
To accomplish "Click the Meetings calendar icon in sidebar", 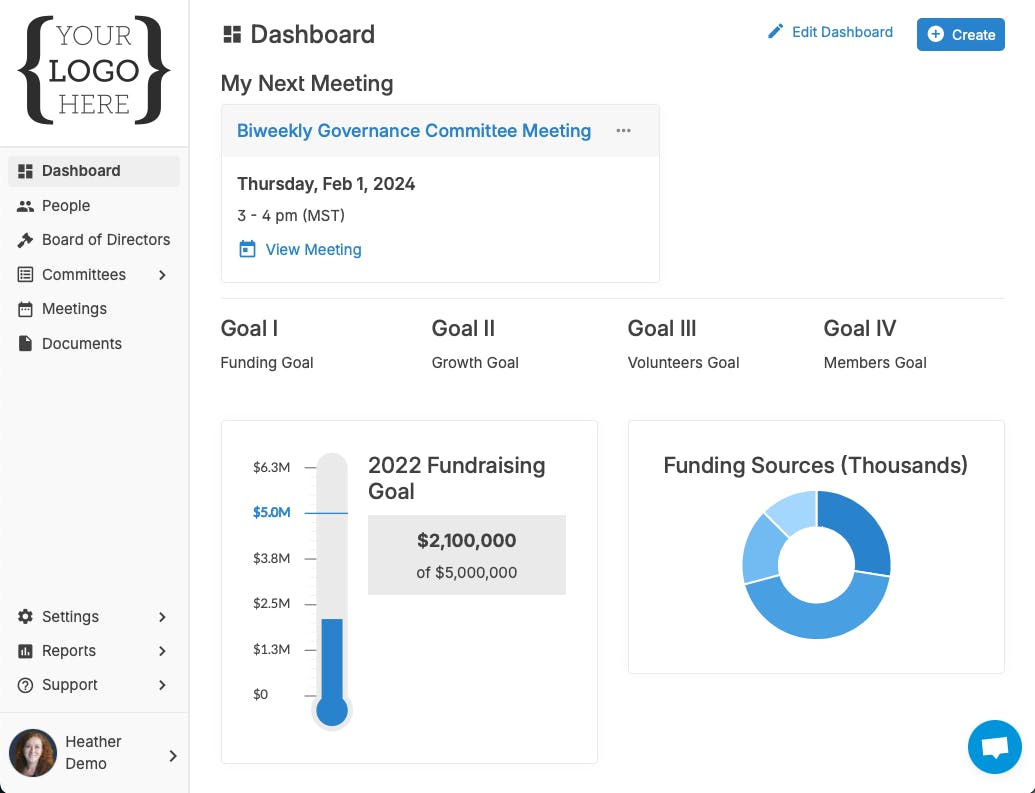I will (x=24, y=309).
